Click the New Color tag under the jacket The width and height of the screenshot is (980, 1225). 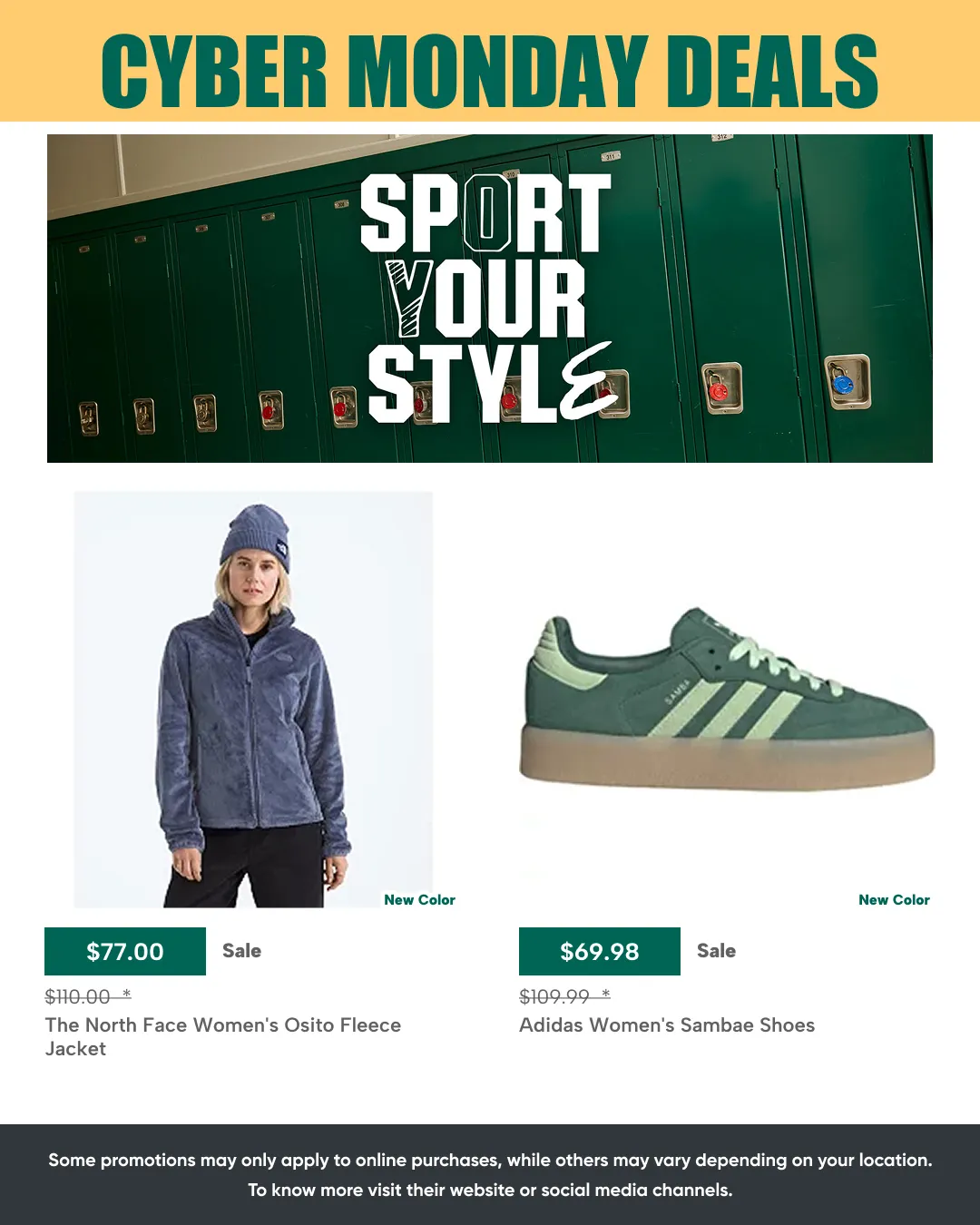point(419,900)
